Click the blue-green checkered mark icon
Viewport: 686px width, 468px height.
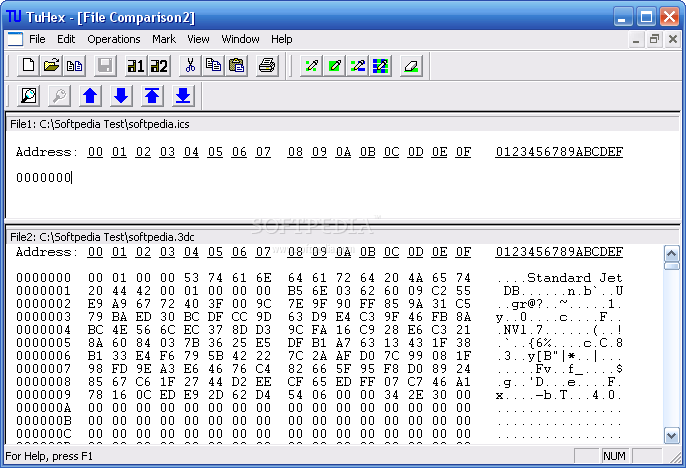(x=380, y=66)
